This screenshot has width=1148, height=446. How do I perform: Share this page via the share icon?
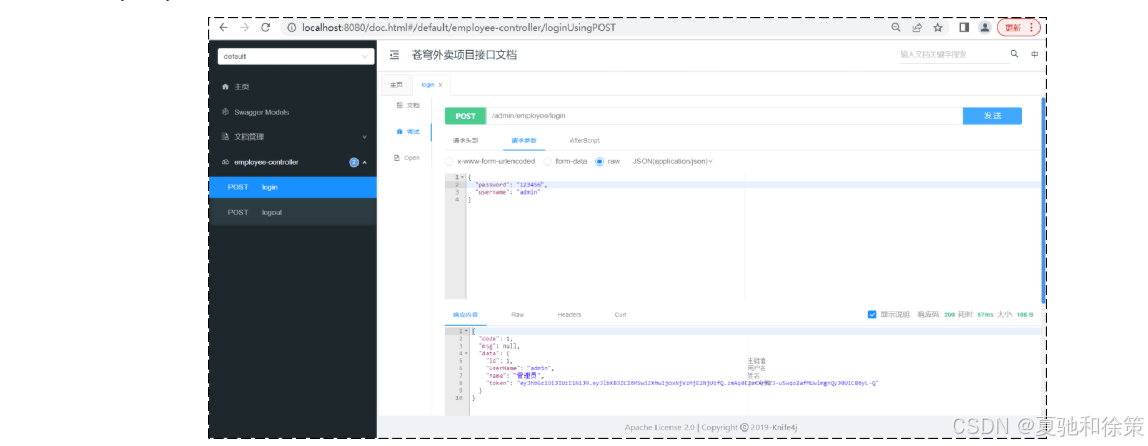click(917, 27)
